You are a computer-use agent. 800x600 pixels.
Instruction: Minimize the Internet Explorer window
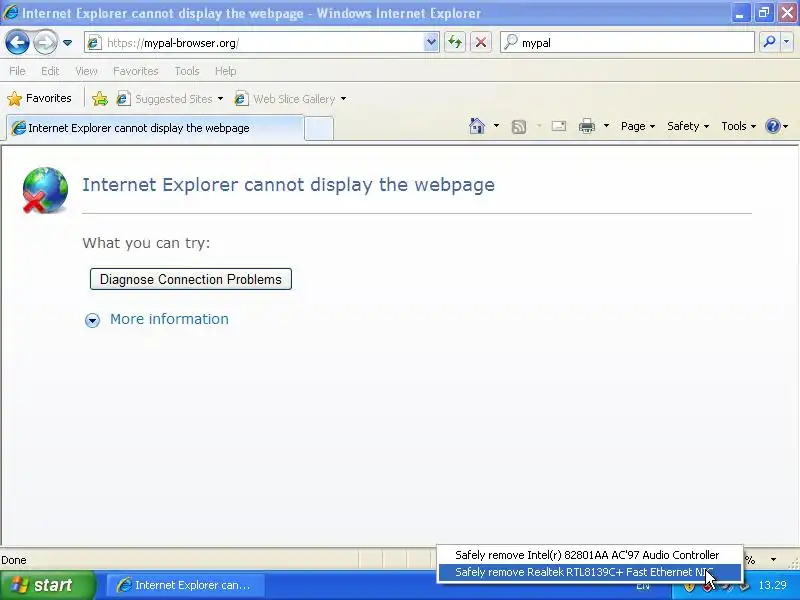[739, 13]
